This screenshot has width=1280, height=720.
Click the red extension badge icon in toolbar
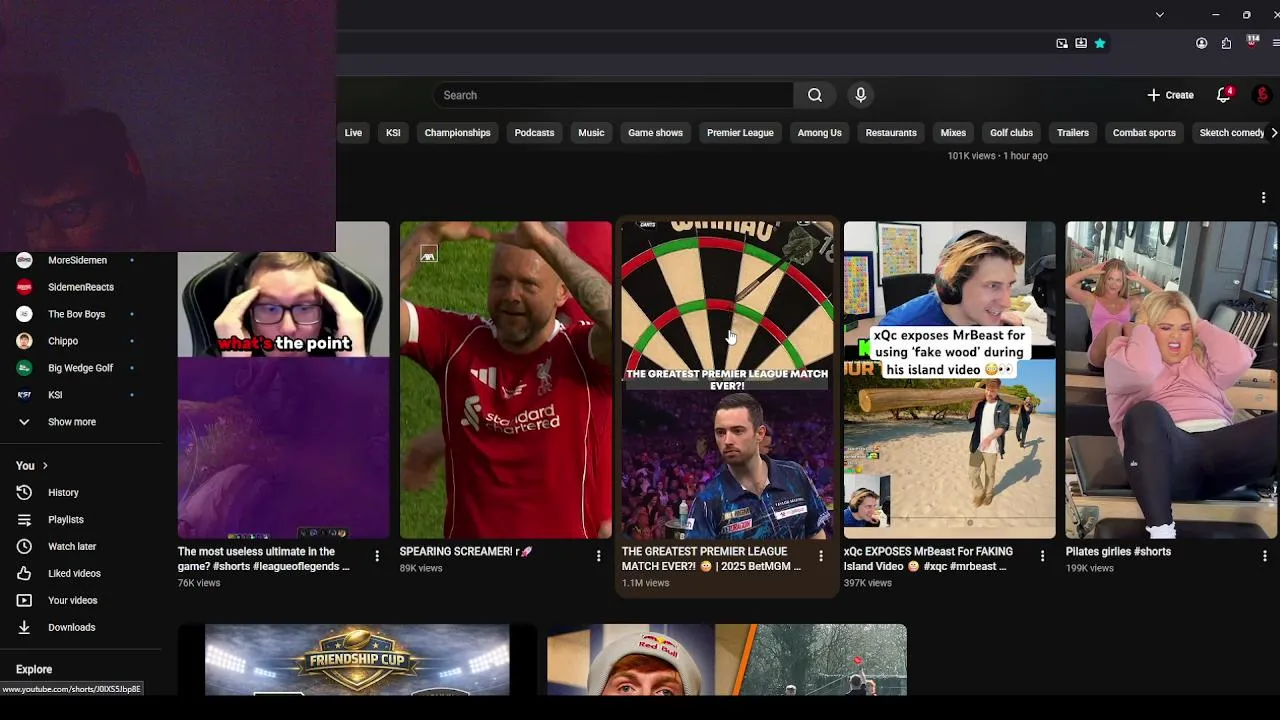pyautogui.click(x=1251, y=42)
